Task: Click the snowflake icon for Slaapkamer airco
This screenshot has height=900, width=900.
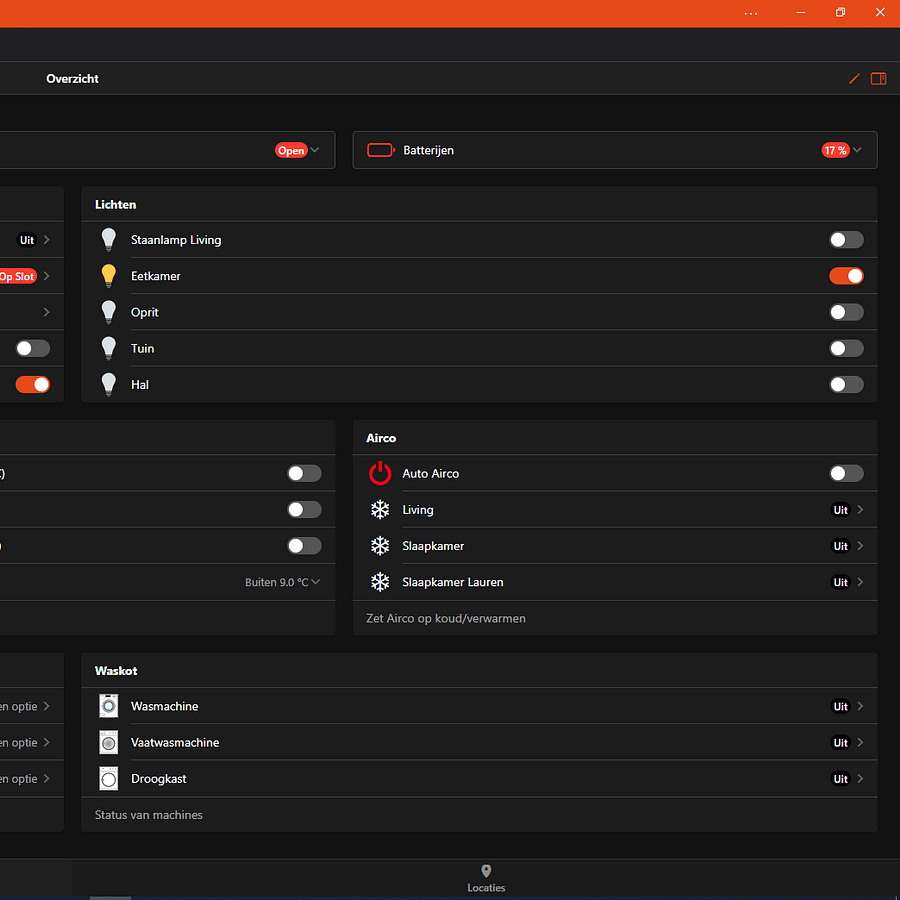Action: coord(380,546)
